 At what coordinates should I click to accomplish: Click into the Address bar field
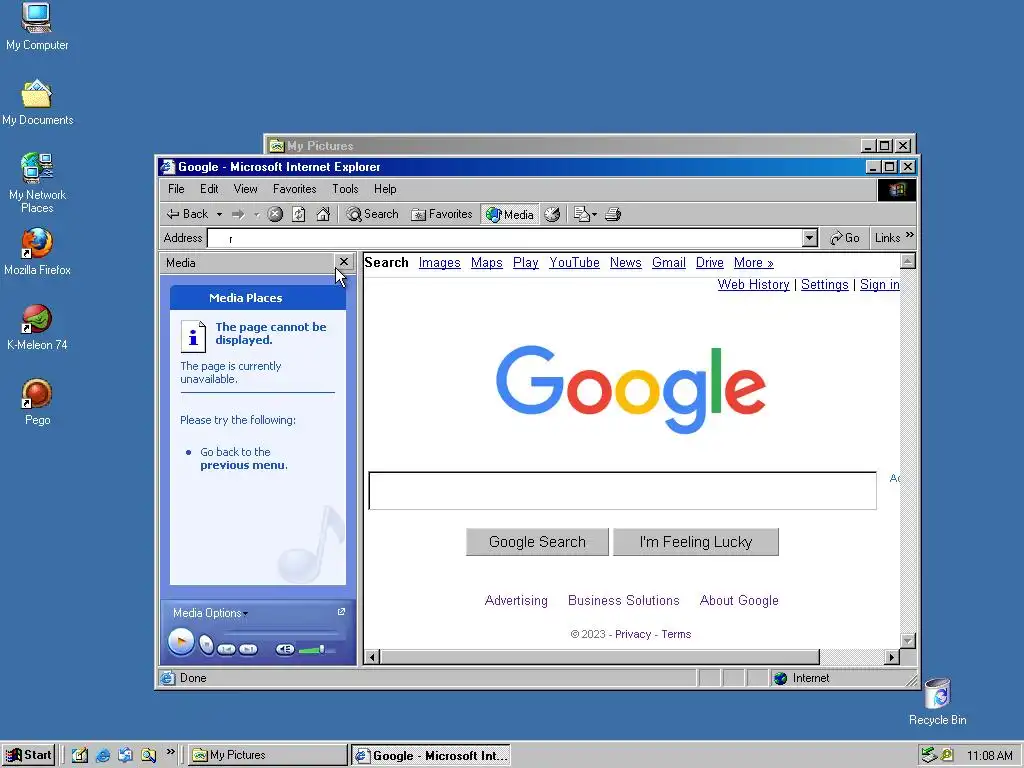click(504, 238)
